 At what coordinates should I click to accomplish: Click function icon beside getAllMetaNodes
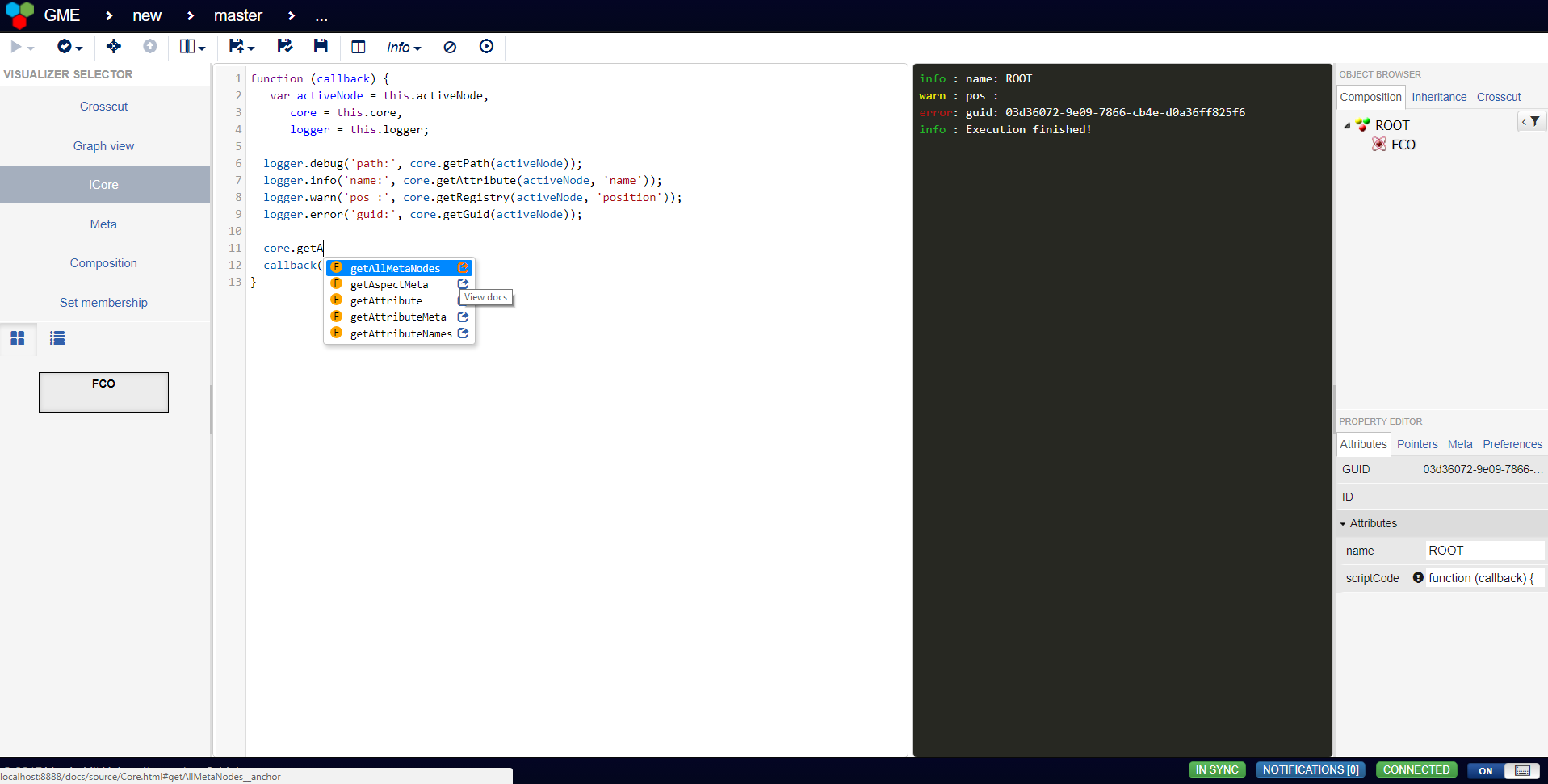(337, 267)
